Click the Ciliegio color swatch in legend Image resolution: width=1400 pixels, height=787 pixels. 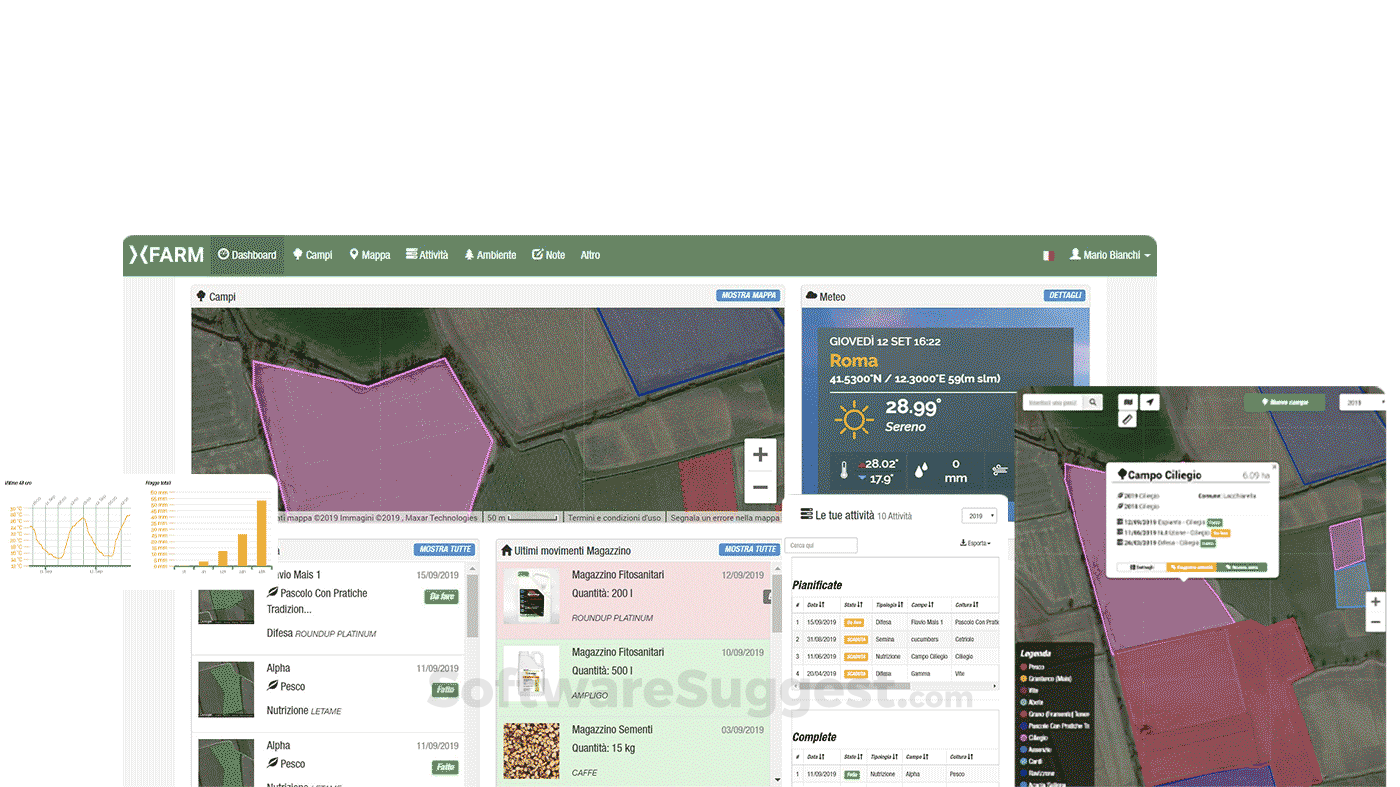(1023, 738)
